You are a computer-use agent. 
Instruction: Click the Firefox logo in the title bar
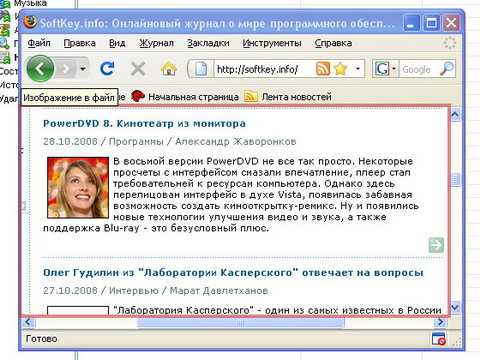coord(30,23)
